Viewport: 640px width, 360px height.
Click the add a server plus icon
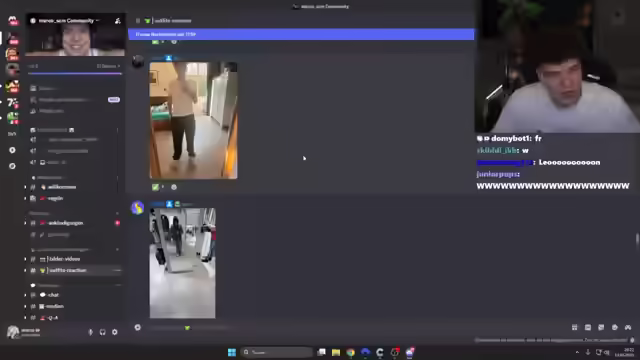pos(12,150)
